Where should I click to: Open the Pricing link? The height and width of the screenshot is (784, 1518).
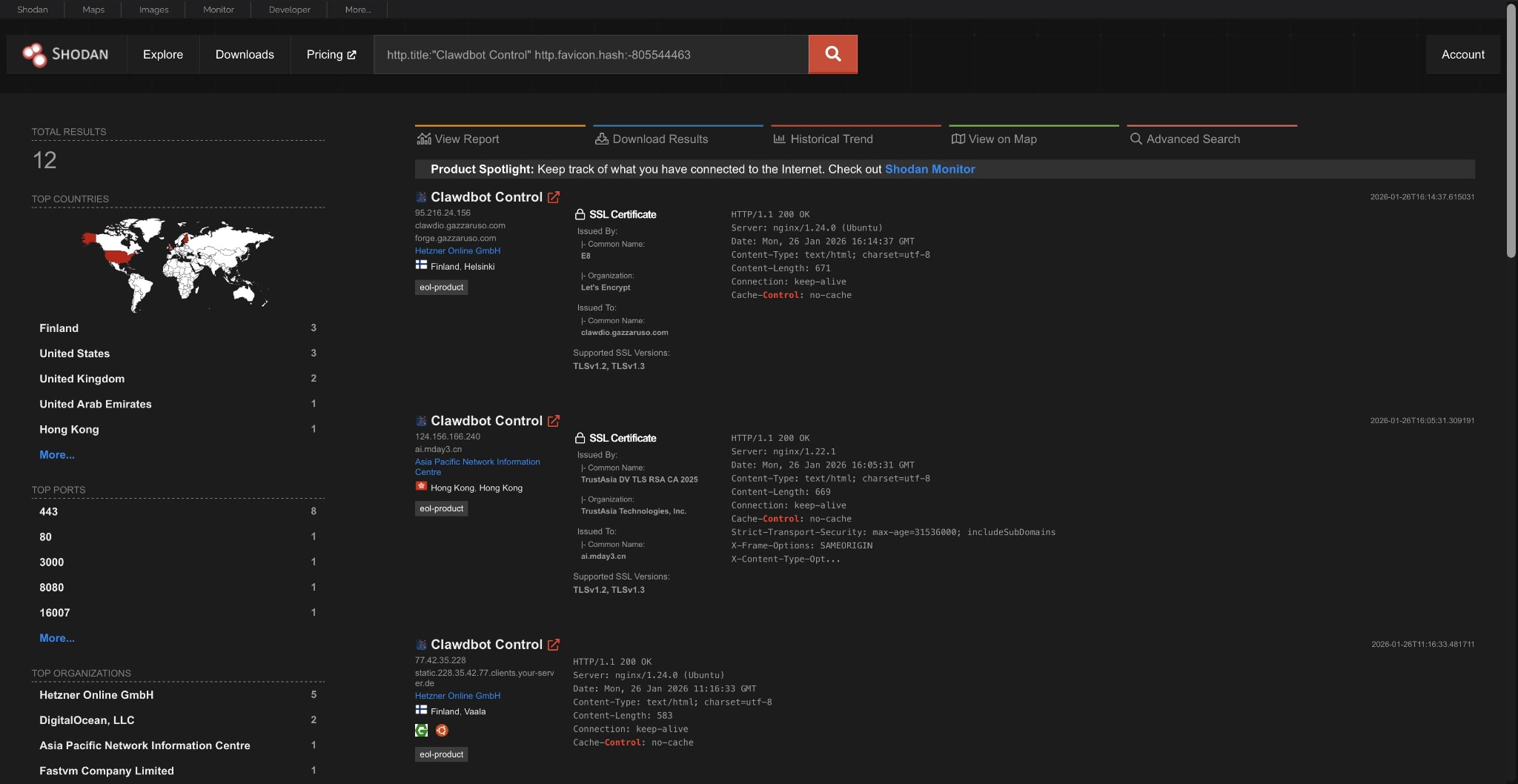[x=331, y=54]
